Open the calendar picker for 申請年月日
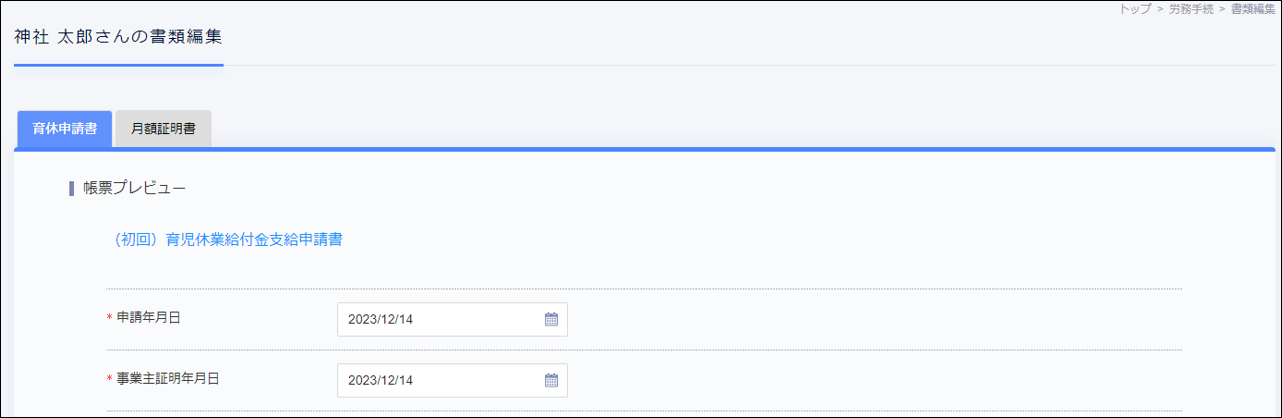The image size is (1282, 418). click(551, 320)
